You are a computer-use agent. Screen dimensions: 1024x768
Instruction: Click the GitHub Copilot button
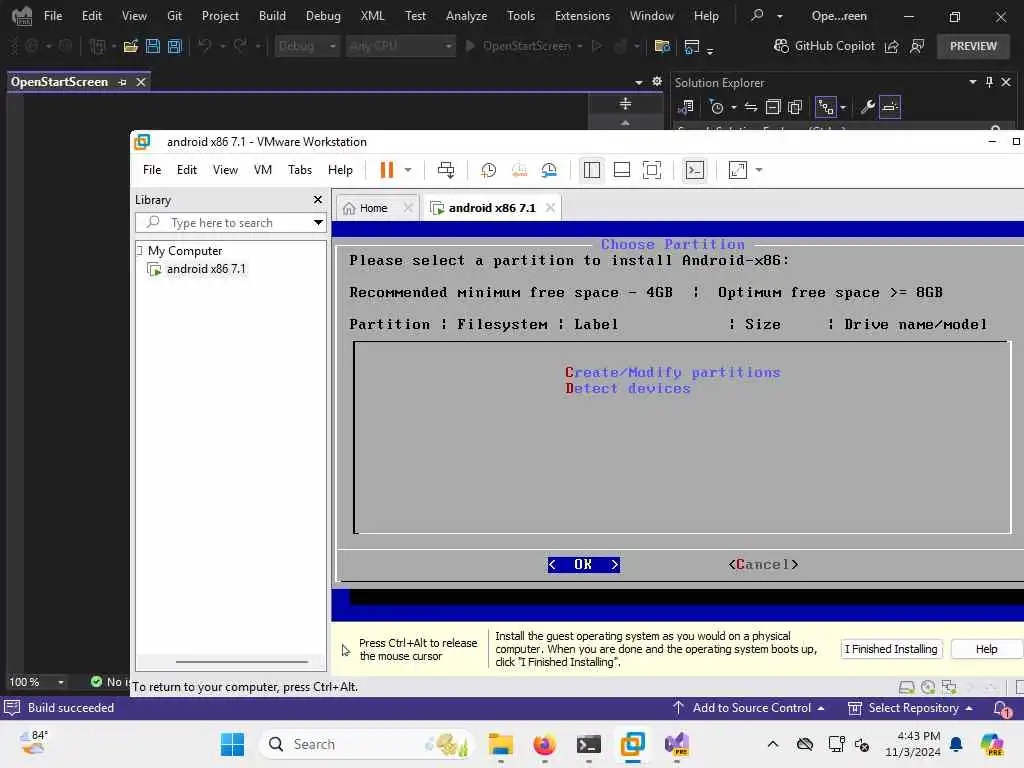(x=824, y=46)
